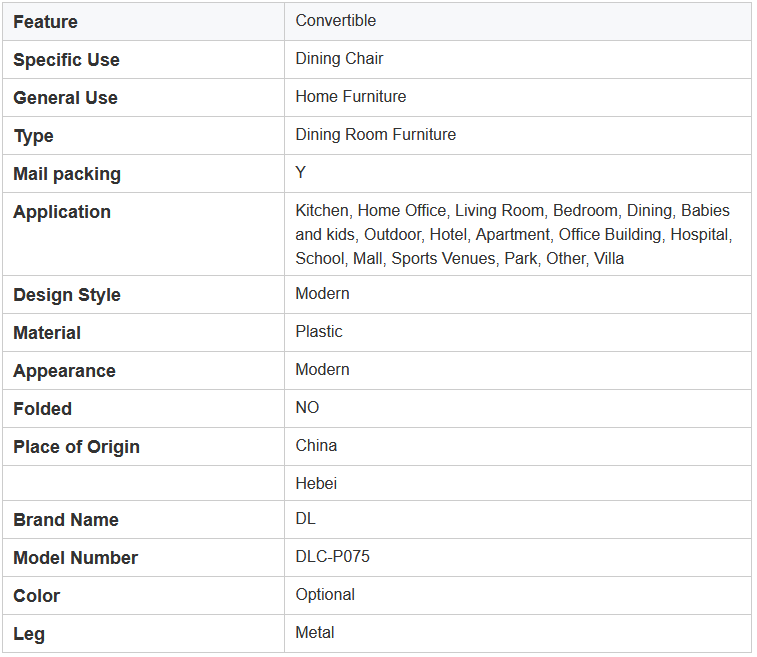Select the Plastic material value
Image resolution: width=757 pixels, height=657 pixels.
(319, 332)
